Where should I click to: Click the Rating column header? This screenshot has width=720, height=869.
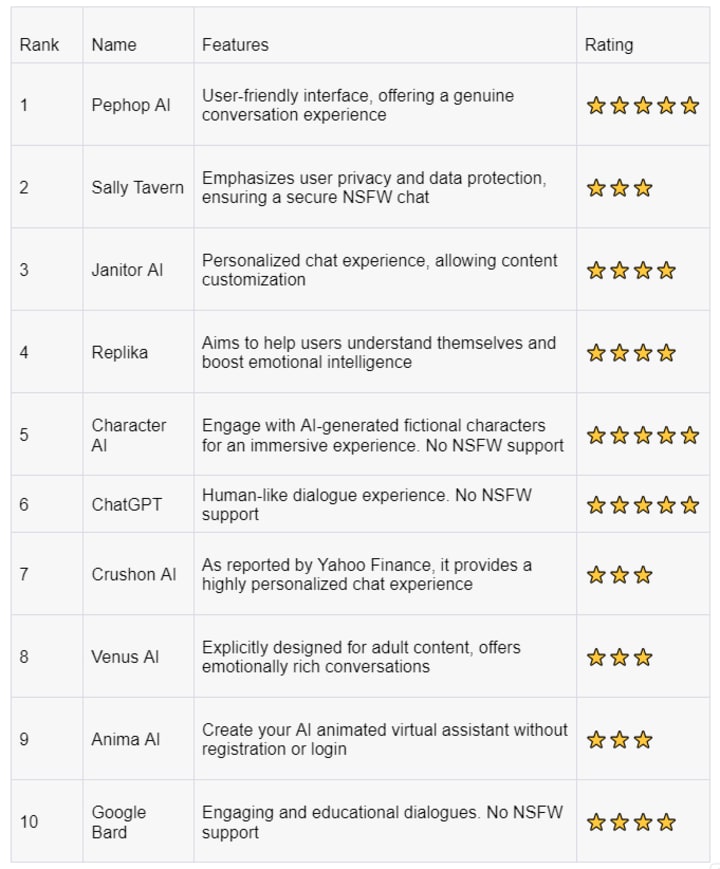[x=609, y=44]
